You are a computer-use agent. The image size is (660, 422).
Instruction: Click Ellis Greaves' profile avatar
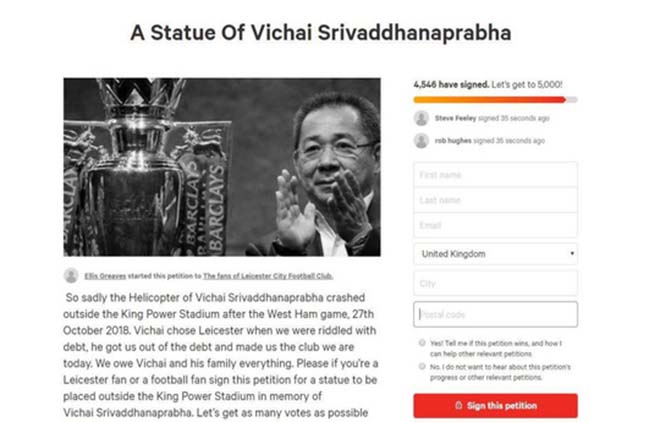coord(71,276)
